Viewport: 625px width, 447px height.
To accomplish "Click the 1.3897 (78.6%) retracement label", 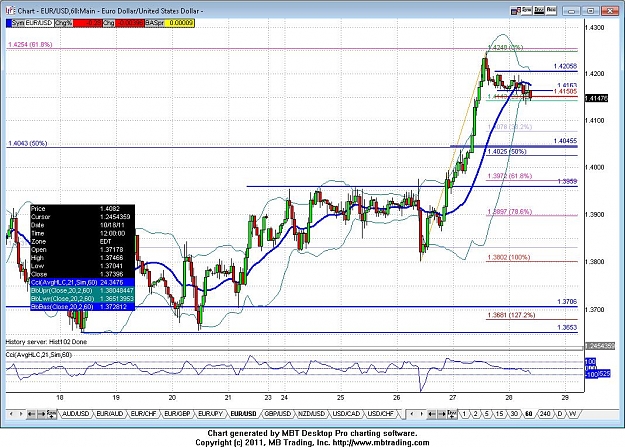I will [x=509, y=212].
